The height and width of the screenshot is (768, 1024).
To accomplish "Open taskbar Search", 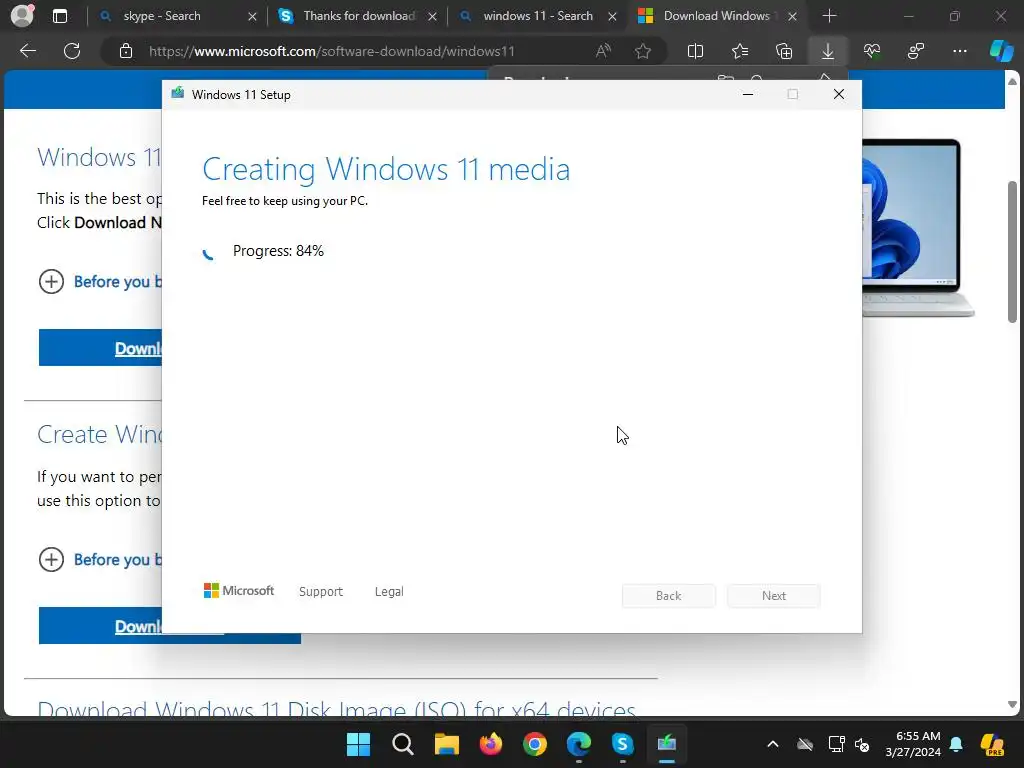I will coord(402,744).
